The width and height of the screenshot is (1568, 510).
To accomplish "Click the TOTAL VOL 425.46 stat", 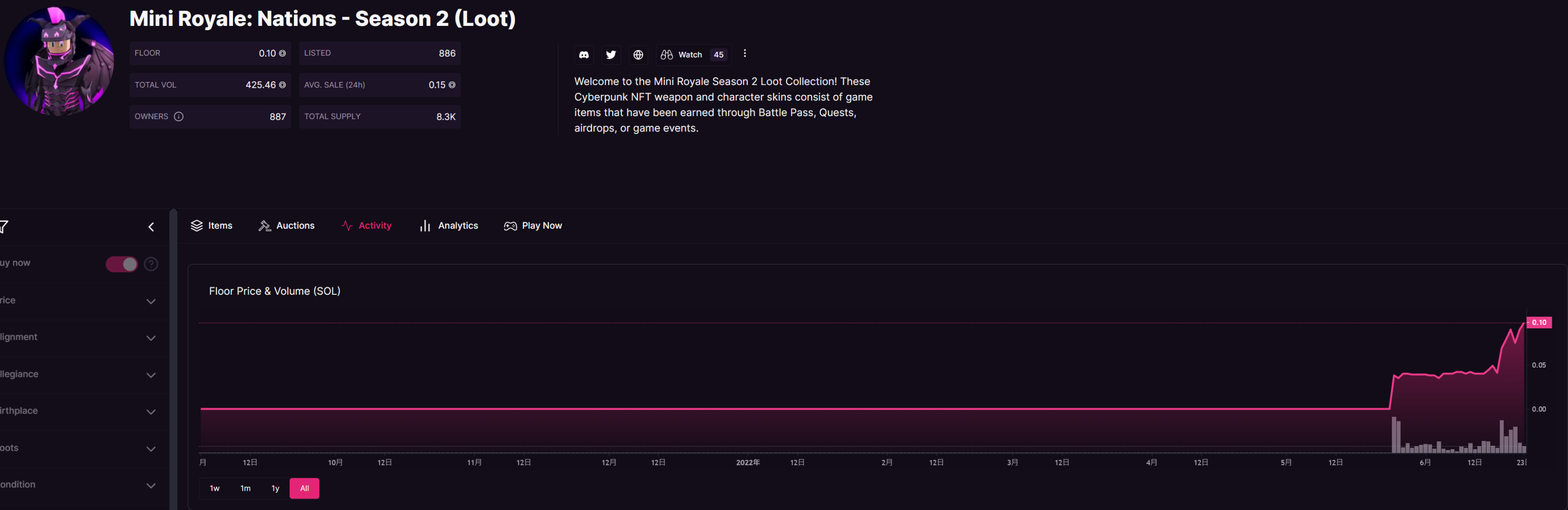I will 210,85.
